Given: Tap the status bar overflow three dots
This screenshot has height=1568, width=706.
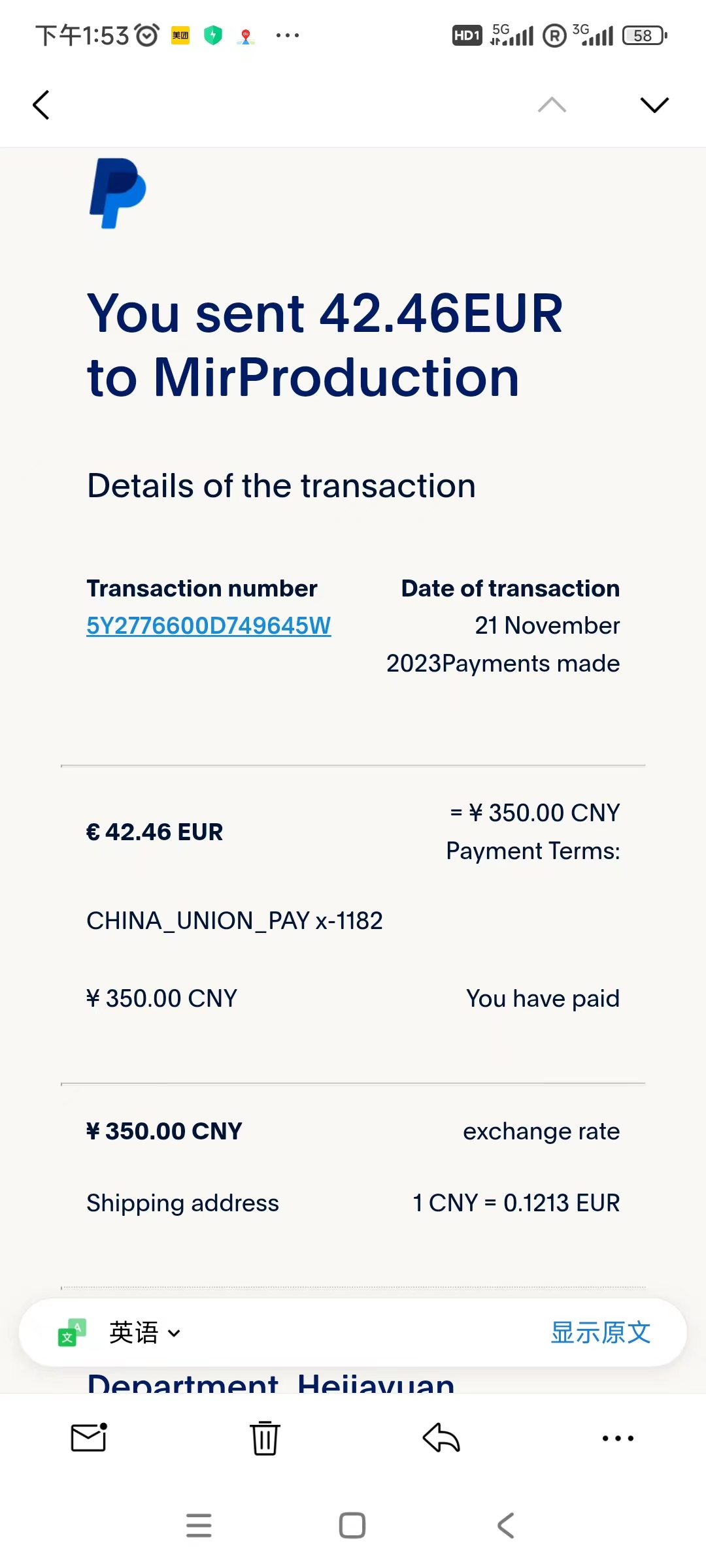Looking at the screenshot, I should pos(288,35).
